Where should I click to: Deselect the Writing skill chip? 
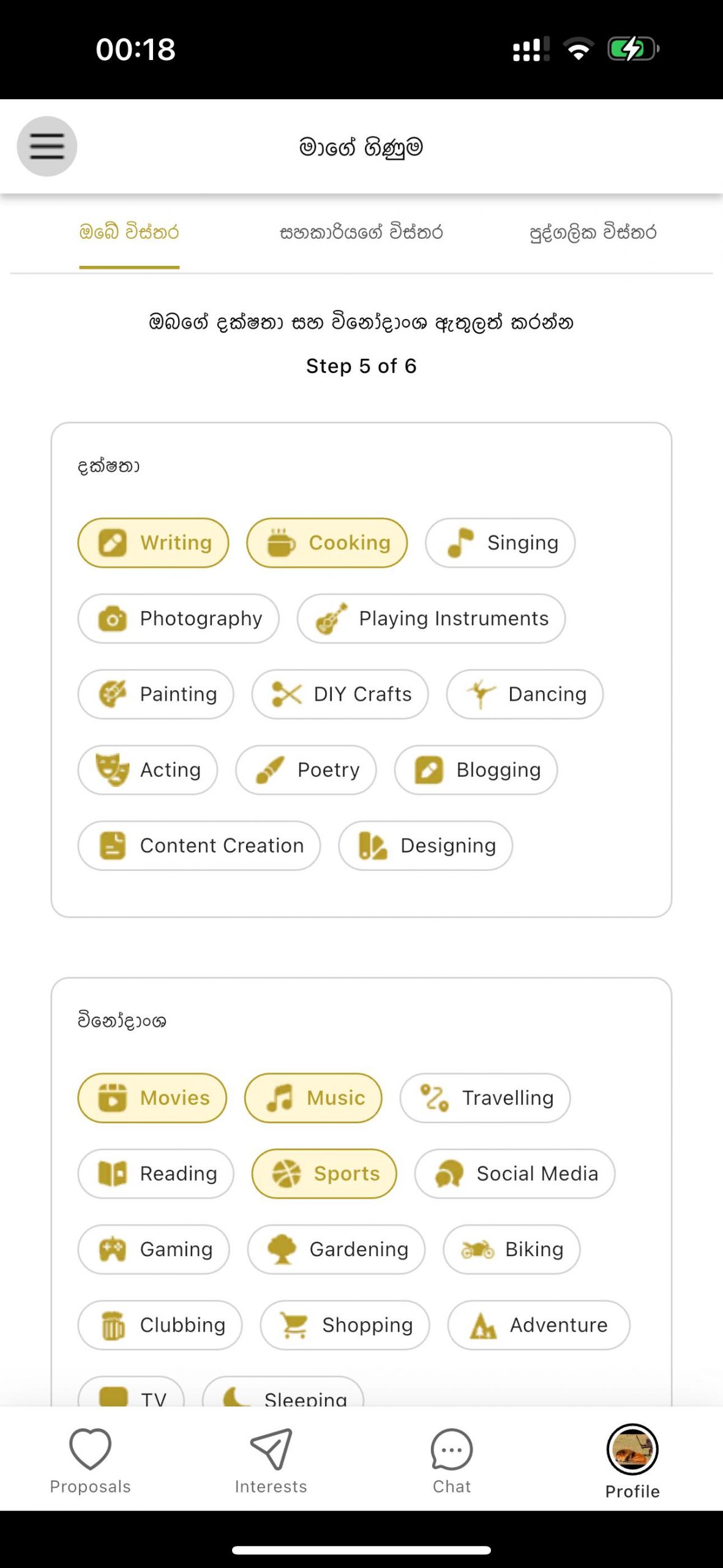[153, 543]
